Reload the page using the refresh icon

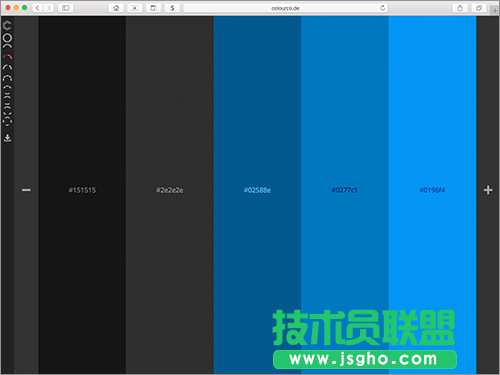[383, 8]
